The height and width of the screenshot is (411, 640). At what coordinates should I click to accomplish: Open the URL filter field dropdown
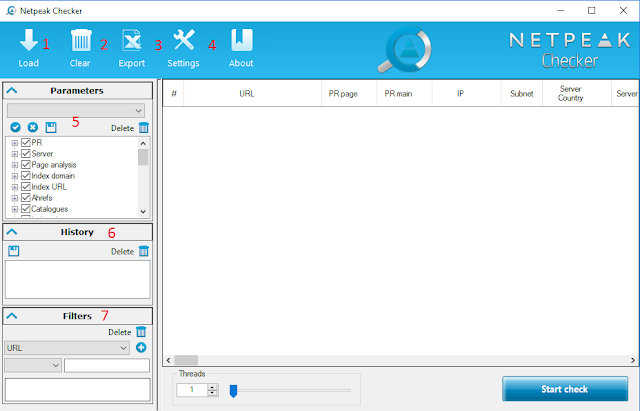67,348
